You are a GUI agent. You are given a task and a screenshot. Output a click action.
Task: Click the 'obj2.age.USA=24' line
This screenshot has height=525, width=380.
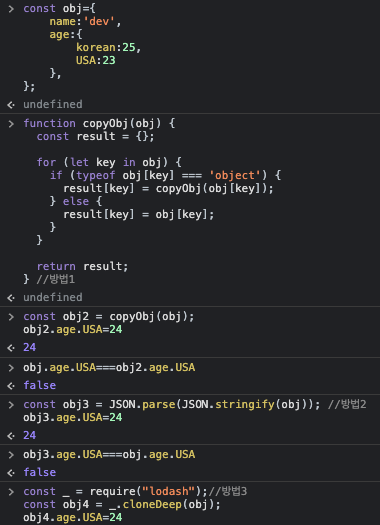tap(73, 329)
